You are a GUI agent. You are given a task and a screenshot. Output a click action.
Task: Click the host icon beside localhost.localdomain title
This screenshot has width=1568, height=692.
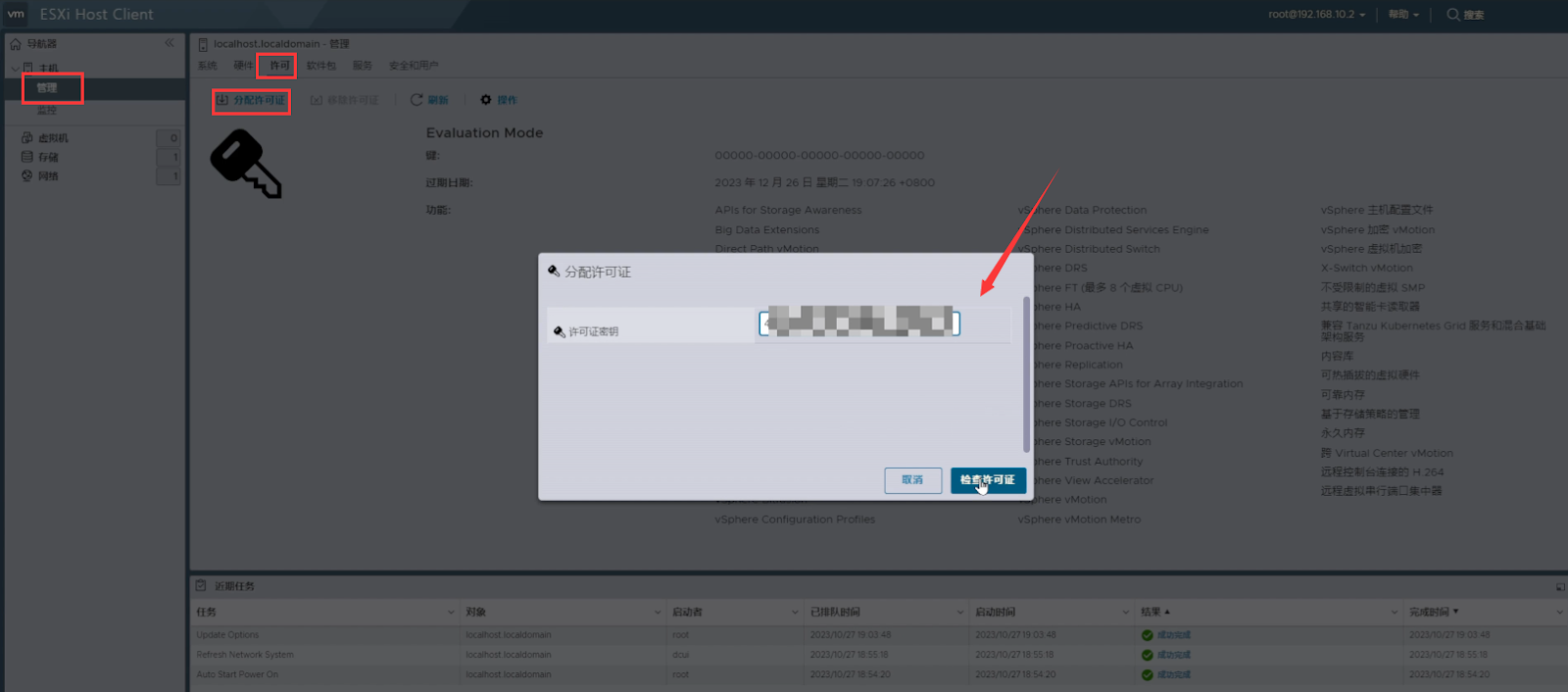tap(203, 44)
